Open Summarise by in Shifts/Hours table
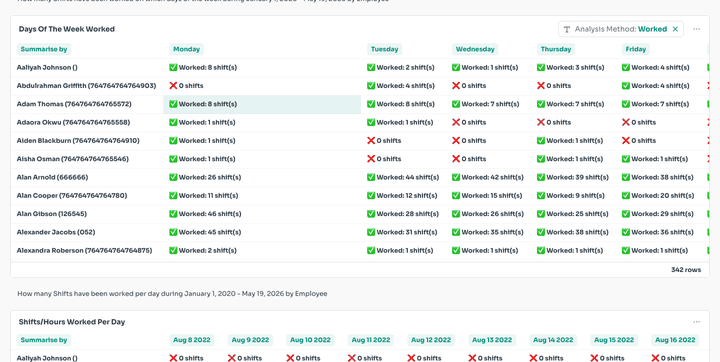720x362 pixels. 44,340
